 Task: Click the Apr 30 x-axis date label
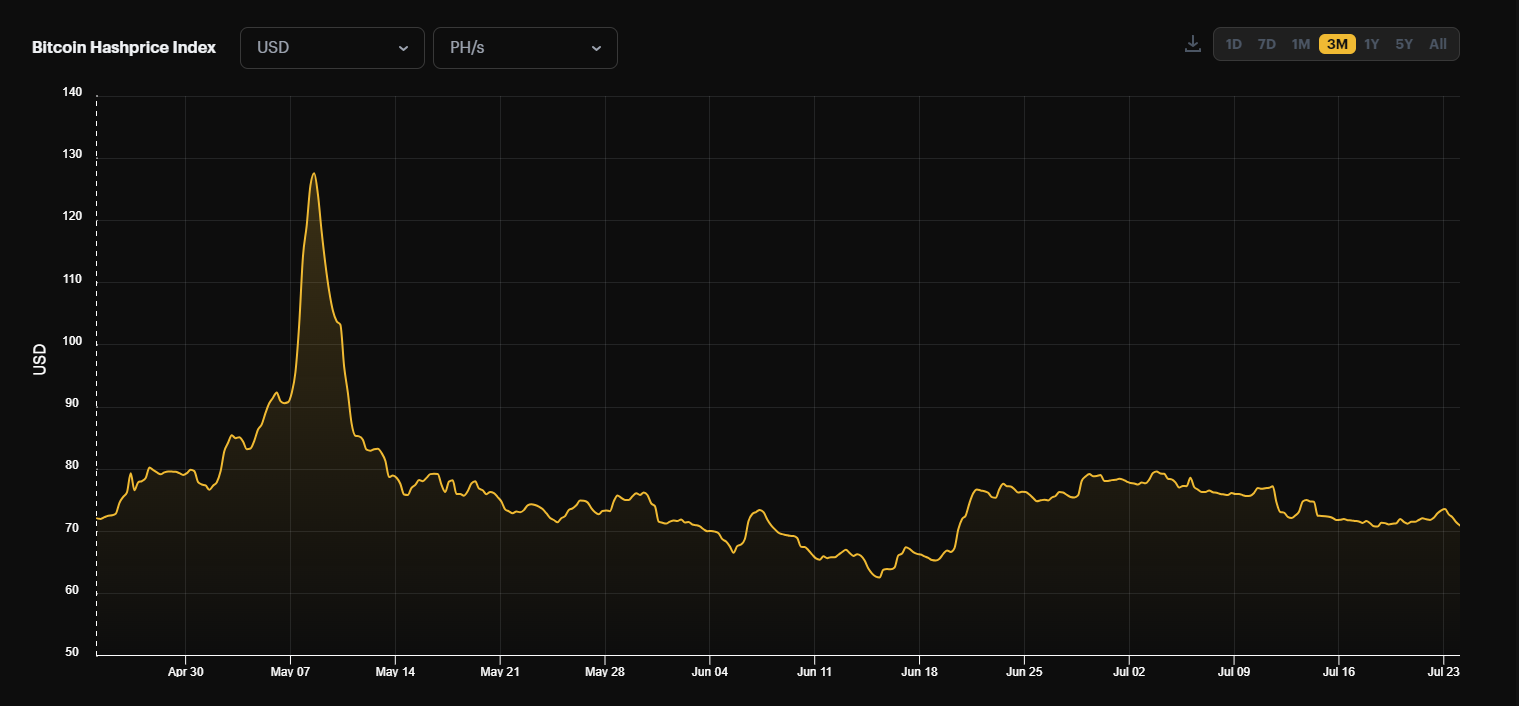(185, 672)
